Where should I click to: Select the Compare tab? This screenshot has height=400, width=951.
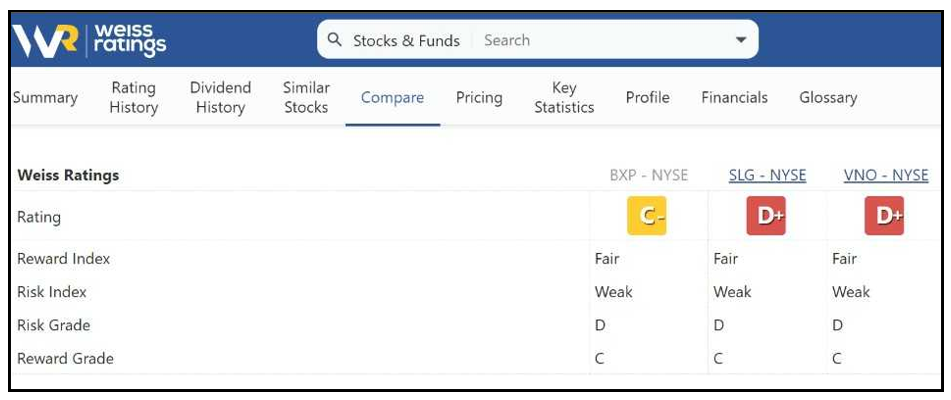(x=392, y=98)
